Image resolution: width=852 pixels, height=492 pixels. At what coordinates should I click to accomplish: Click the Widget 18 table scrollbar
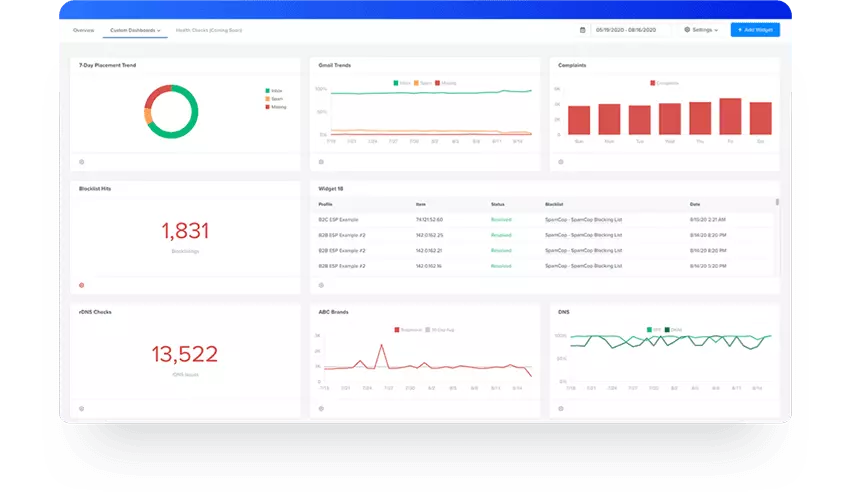point(777,203)
